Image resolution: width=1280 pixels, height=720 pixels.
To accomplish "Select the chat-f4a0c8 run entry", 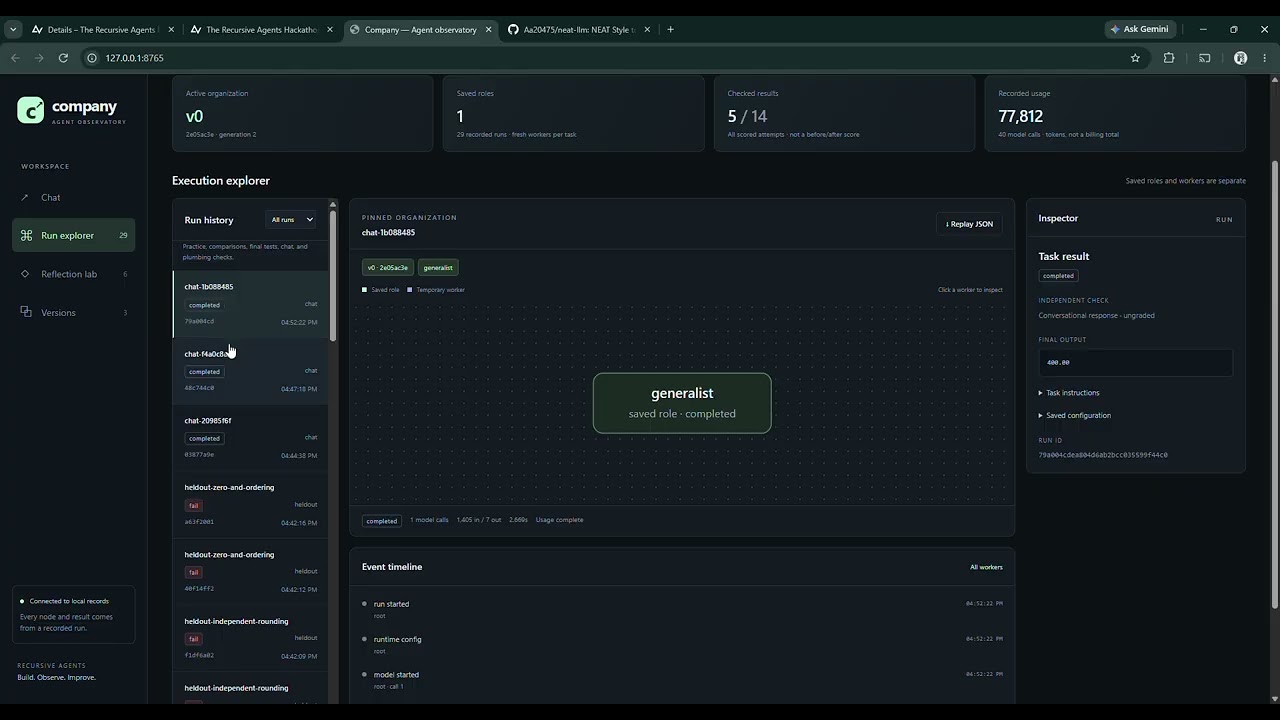I will 250,371.
